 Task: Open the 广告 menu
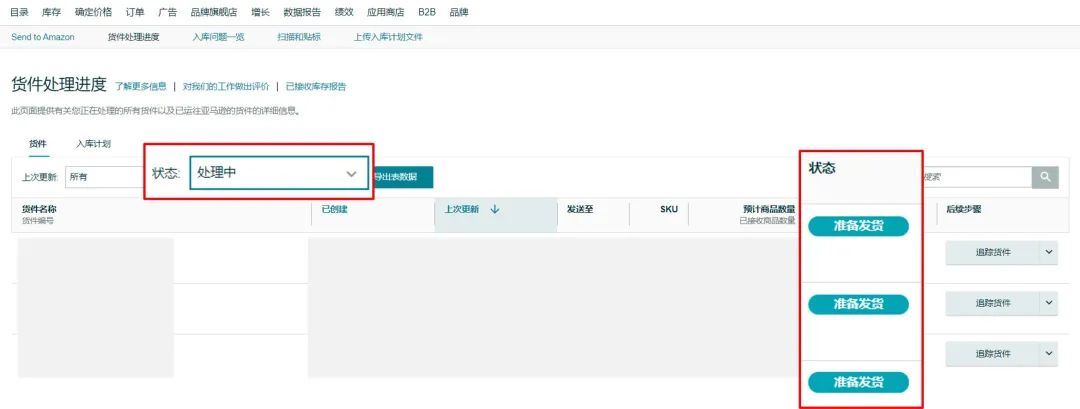[167, 12]
